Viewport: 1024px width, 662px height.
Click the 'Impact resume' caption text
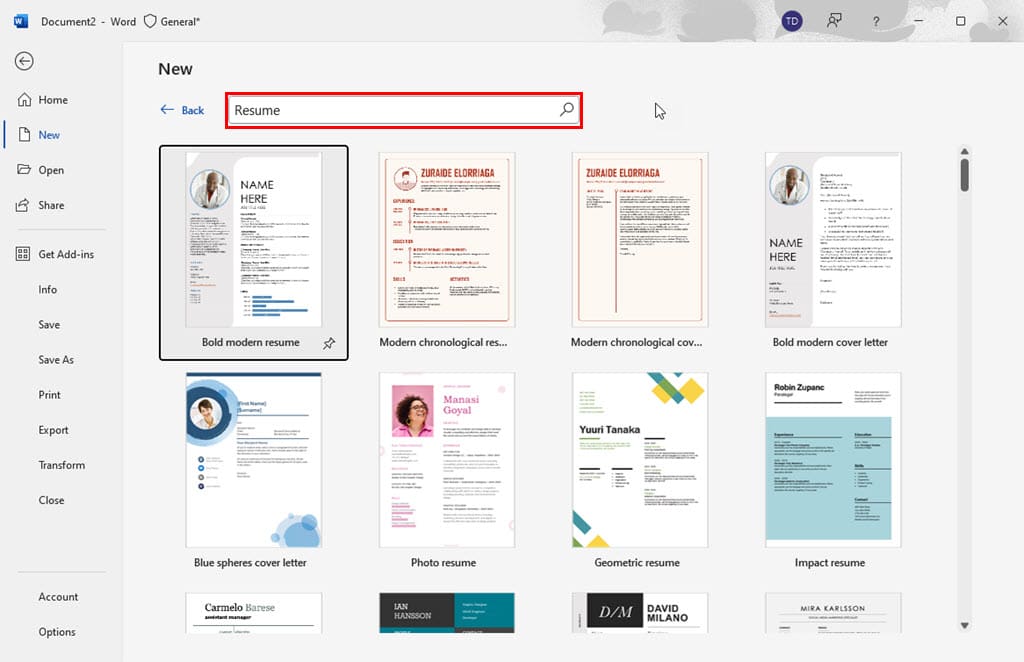click(830, 563)
